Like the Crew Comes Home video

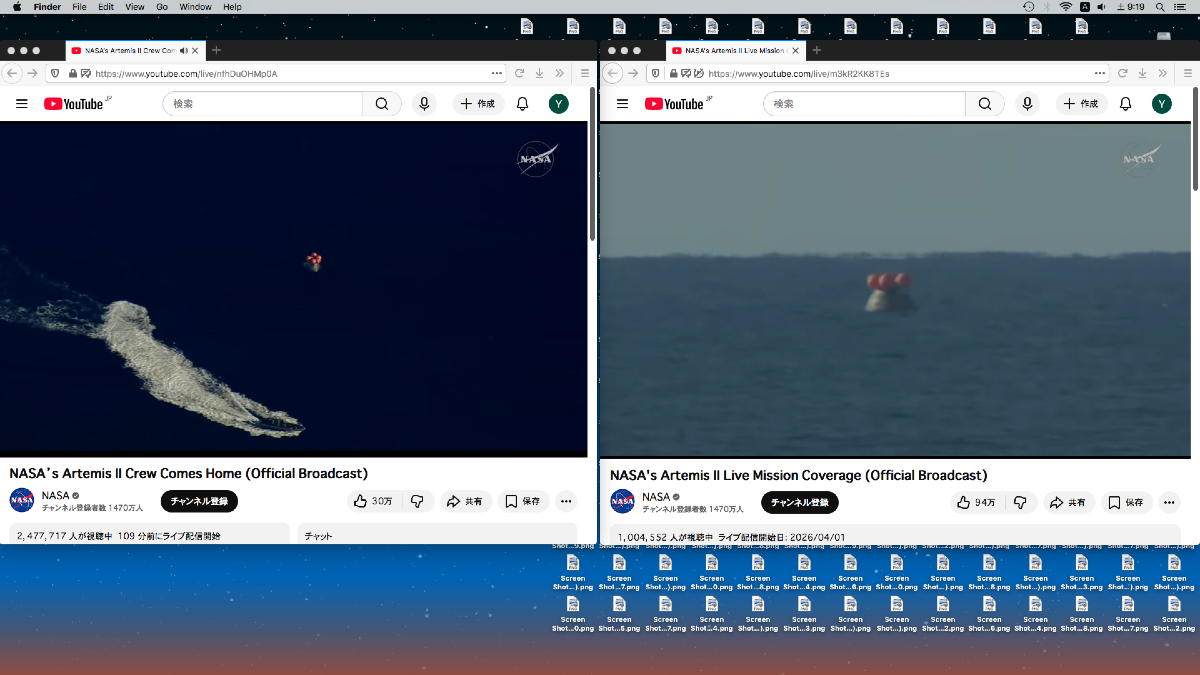click(372, 501)
